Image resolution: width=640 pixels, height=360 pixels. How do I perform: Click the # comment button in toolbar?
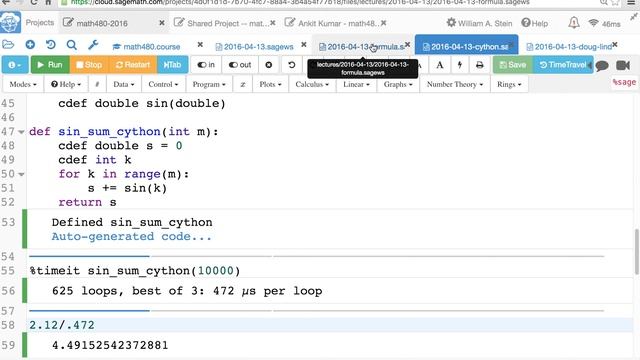97,84
